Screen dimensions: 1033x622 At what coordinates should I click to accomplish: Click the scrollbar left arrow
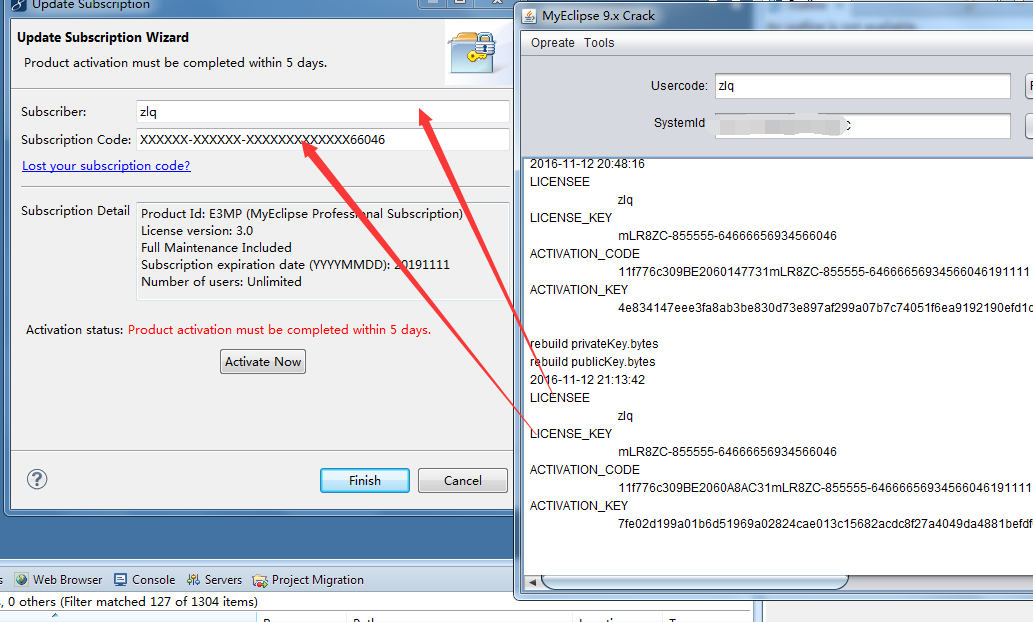pyautogui.click(x=532, y=582)
